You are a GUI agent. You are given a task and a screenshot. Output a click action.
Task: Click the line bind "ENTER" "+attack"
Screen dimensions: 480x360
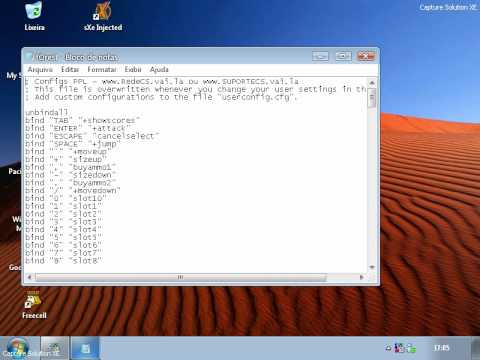pyautogui.click(x=78, y=128)
